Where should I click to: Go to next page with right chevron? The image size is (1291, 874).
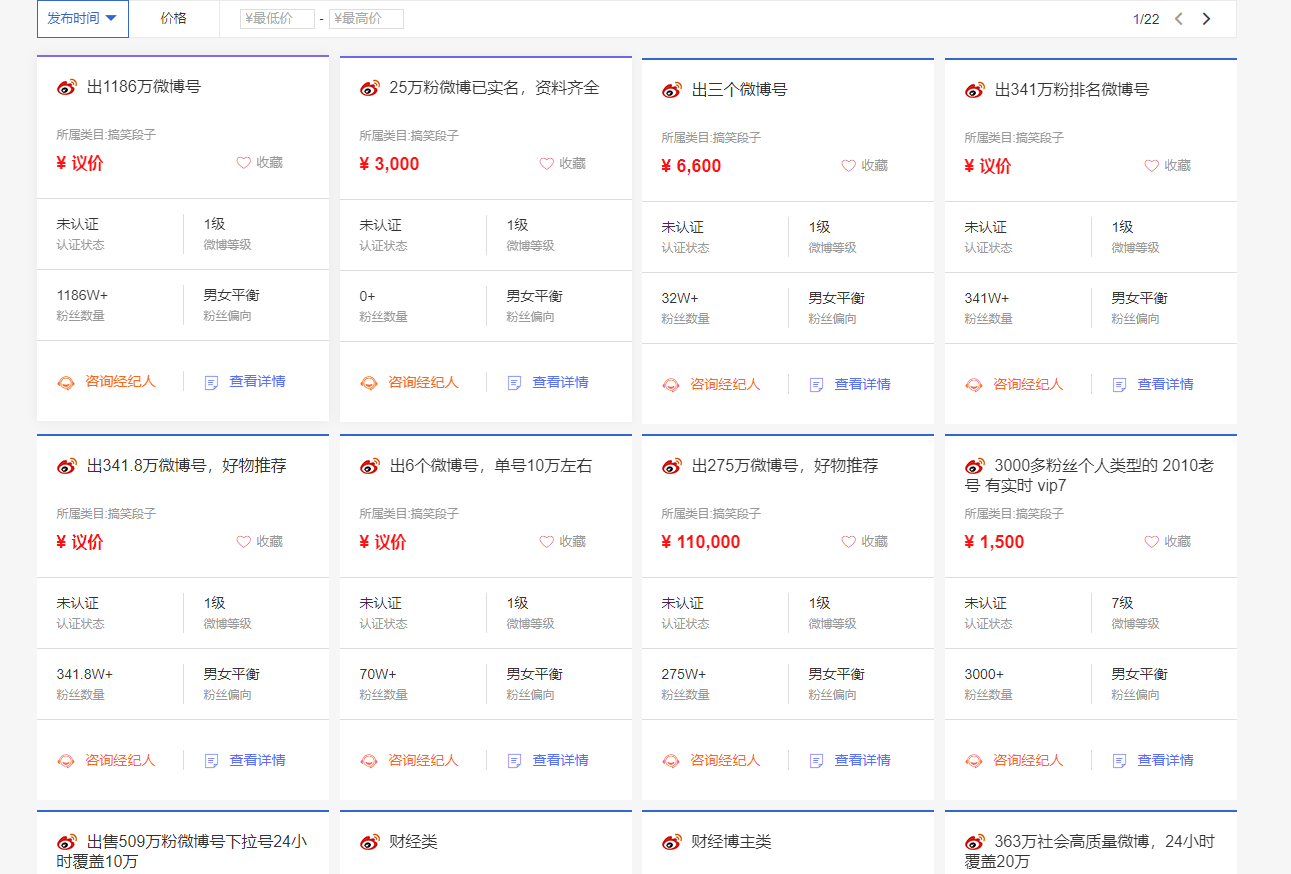pos(1206,19)
